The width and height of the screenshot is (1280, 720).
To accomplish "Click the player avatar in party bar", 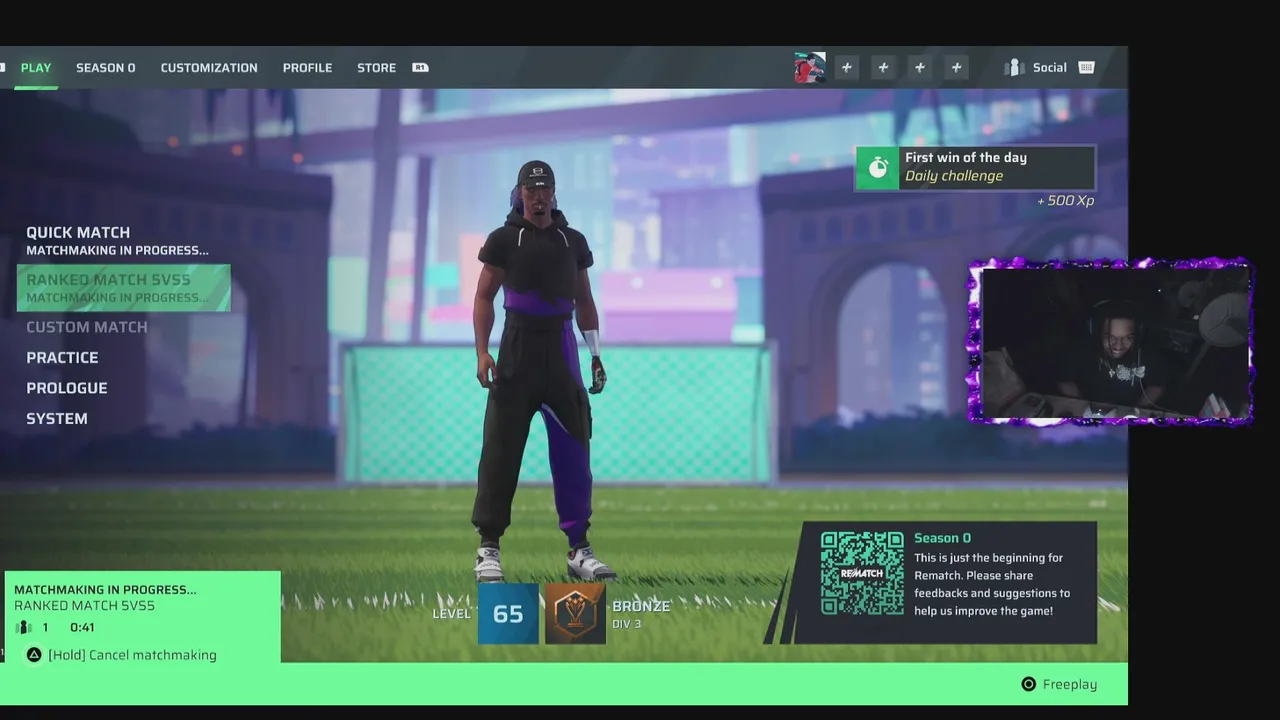I will 810,67.
